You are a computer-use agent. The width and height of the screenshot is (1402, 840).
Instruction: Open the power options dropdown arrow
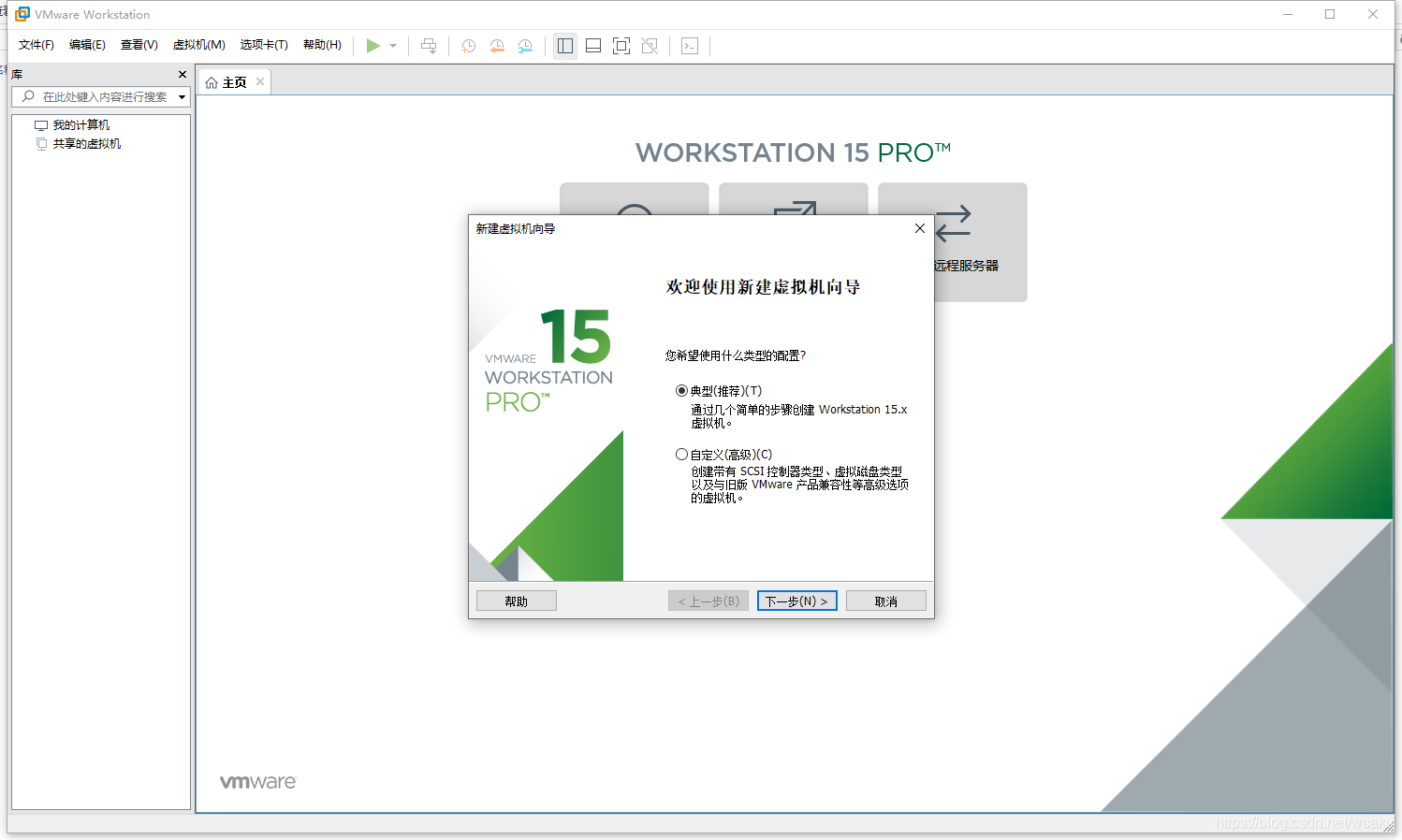(x=393, y=46)
